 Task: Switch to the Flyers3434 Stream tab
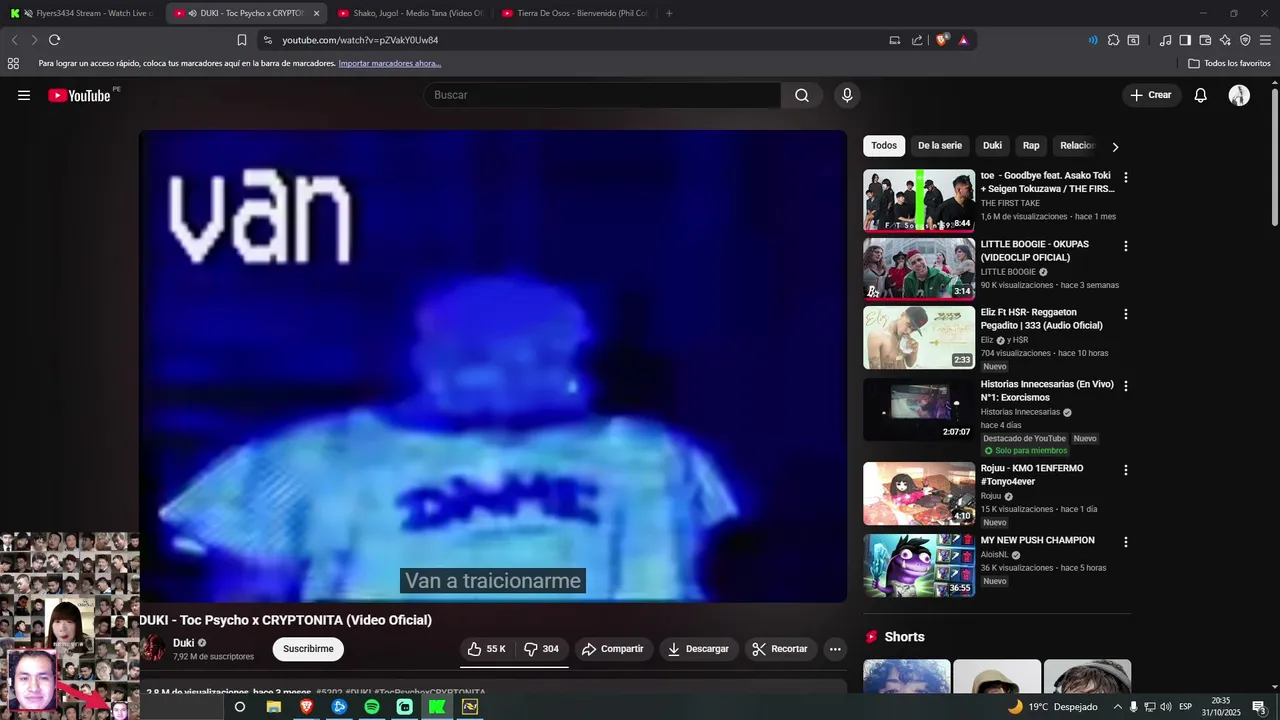coord(83,13)
